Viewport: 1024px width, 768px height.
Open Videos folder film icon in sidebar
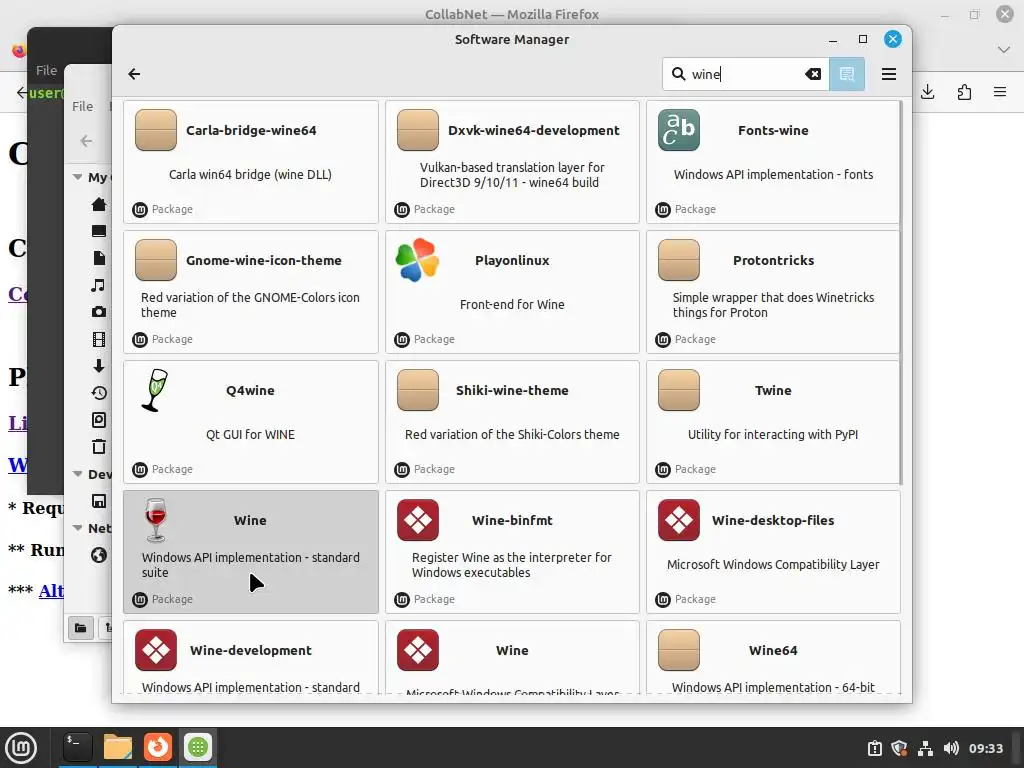pyautogui.click(x=99, y=339)
